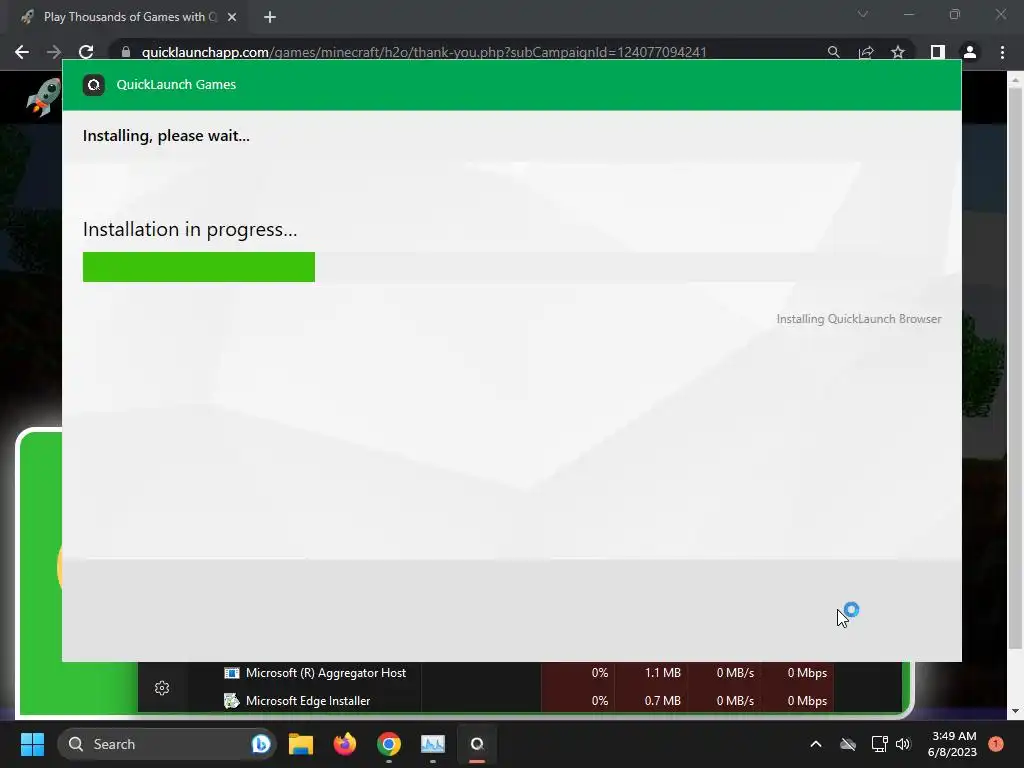Click Aggregator Host process icon
Image resolution: width=1024 pixels, height=768 pixels.
(x=232, y=673)
